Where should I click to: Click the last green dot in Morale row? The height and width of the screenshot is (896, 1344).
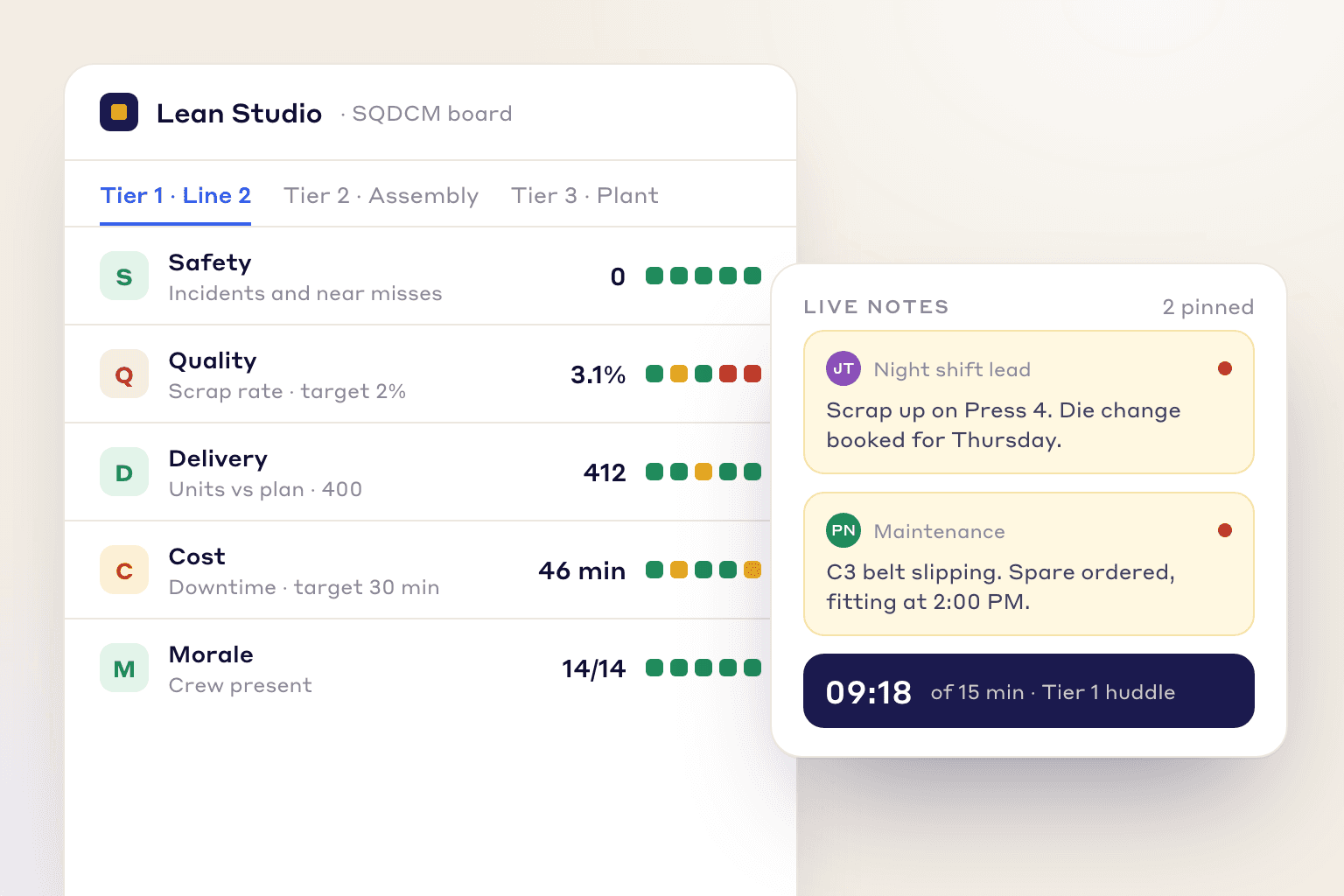752,668
